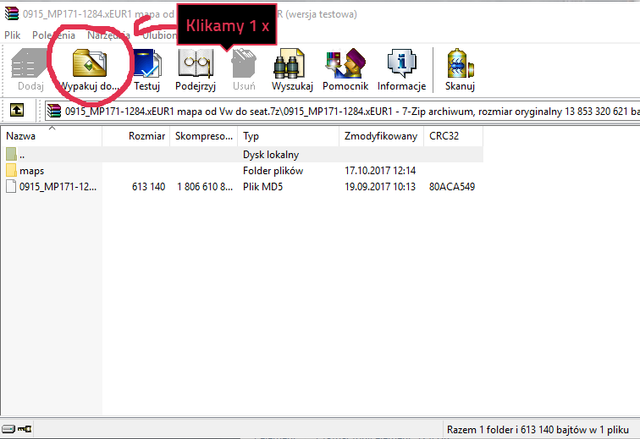This screenshot has width=640, height=439.
Task: Click Wypakuj do... extract icon
Action: 90,63
